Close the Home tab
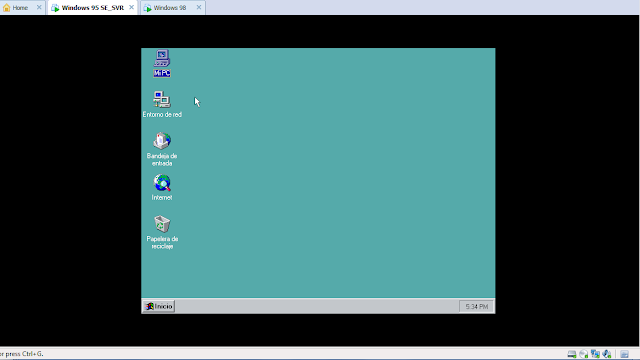The height and width of the screenshot is (360, 640). click(x=39, y=7)
